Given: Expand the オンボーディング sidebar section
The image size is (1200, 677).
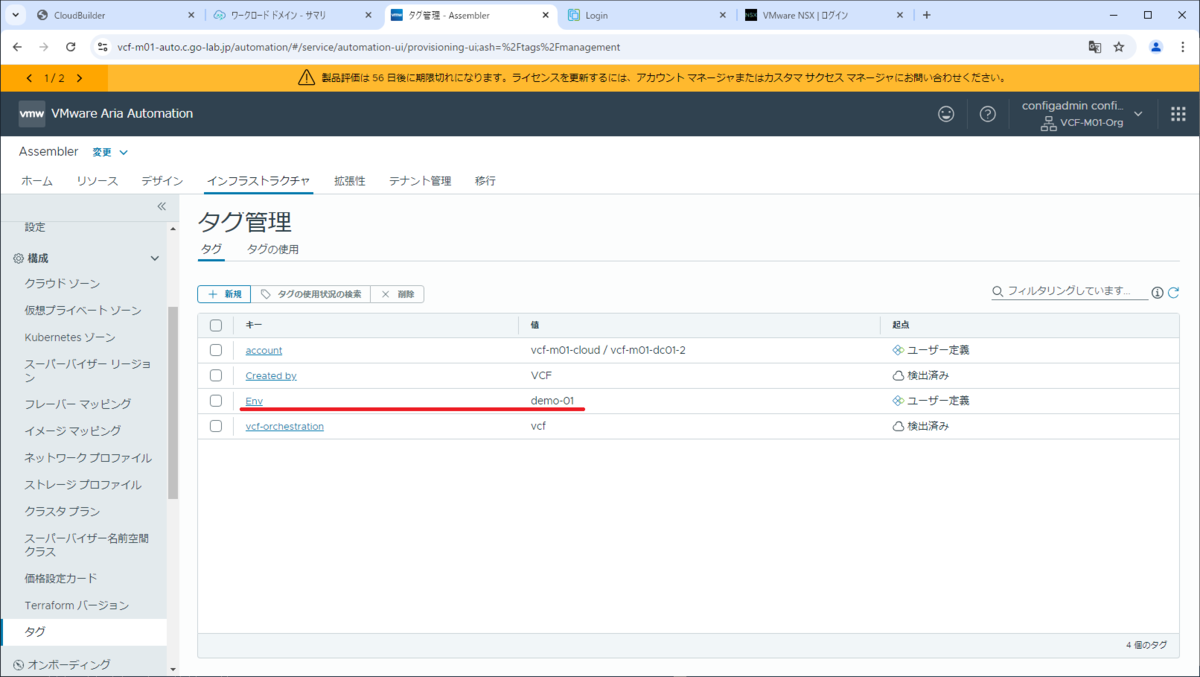Looking at the screenshot, I should 68,664.
